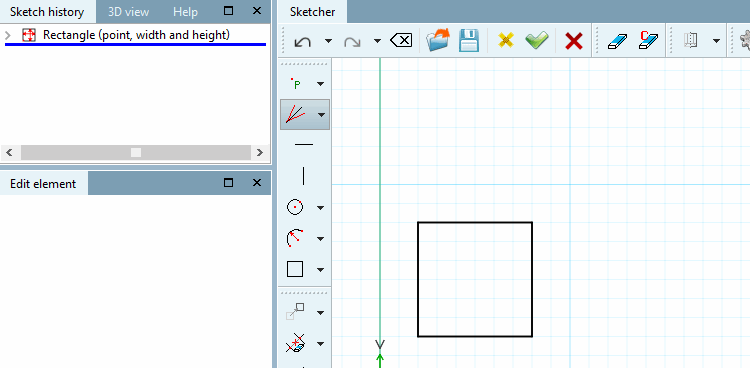Save sketch with floppy disk icon
Viewport: 750px width, 368px height.
469,41
